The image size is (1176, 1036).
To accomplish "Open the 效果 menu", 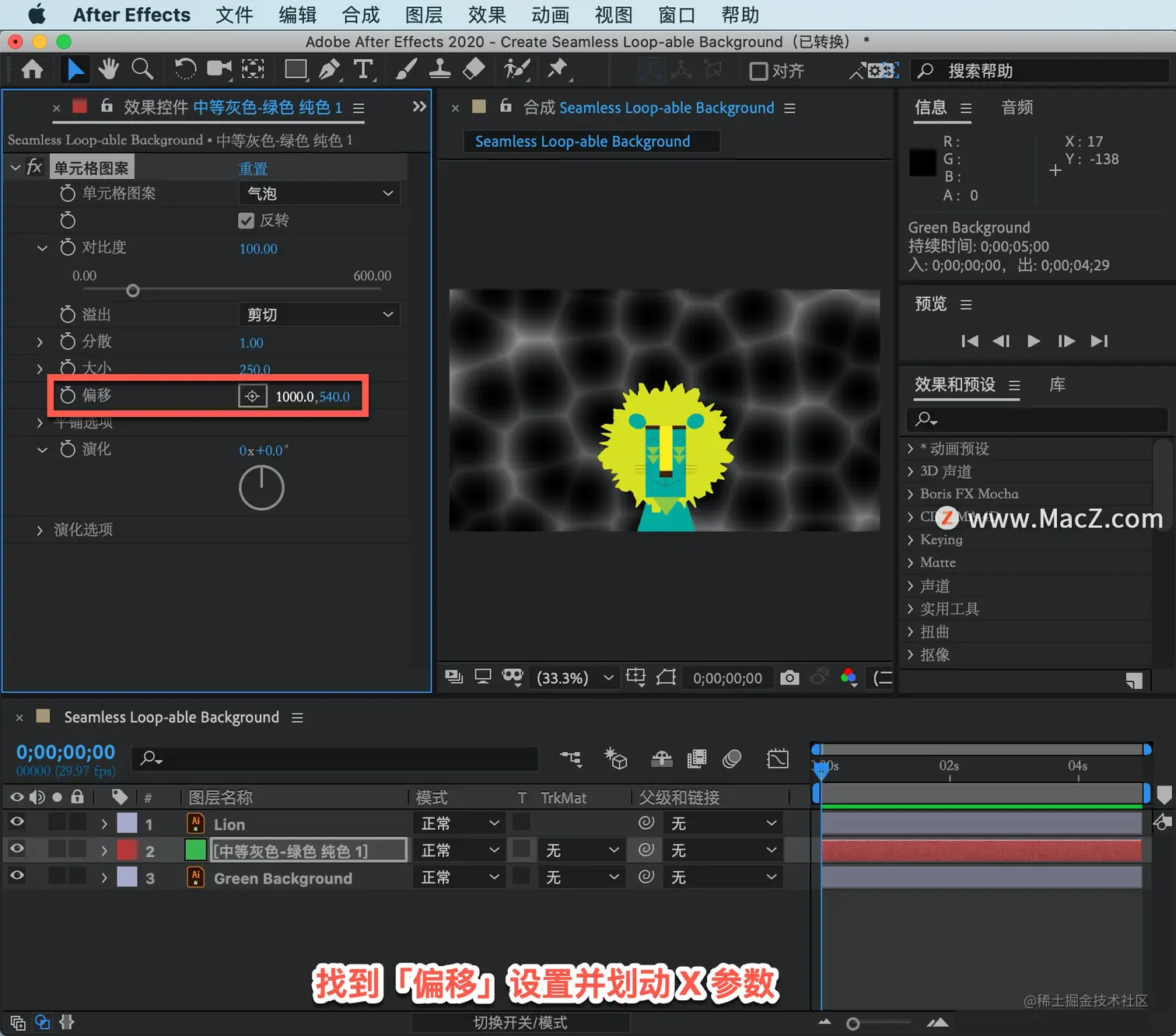I will point(487,15).
